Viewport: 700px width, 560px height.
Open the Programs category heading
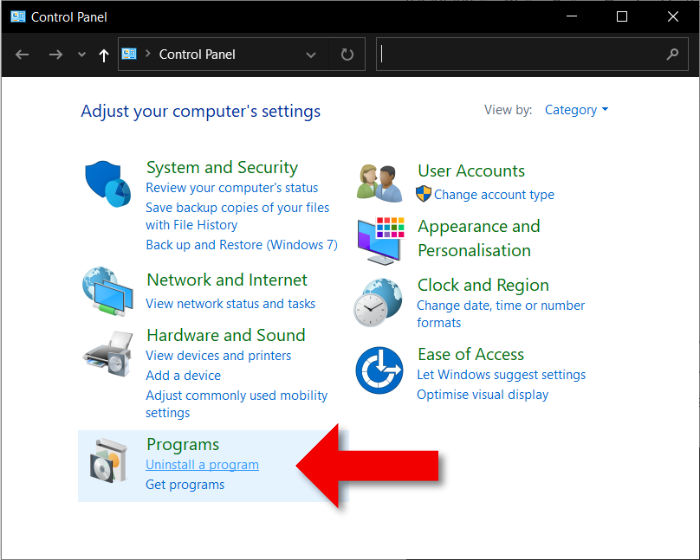click(183, 444)
